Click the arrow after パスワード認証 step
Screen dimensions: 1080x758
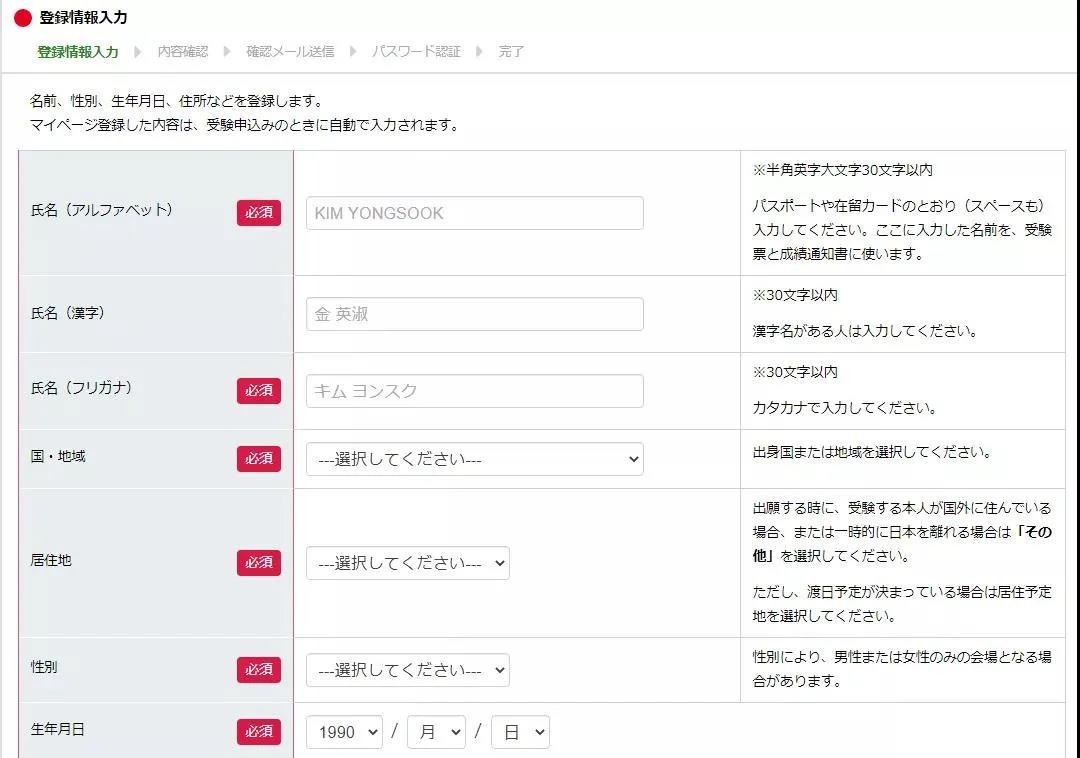pyautogui.click(x=479, y=52)
